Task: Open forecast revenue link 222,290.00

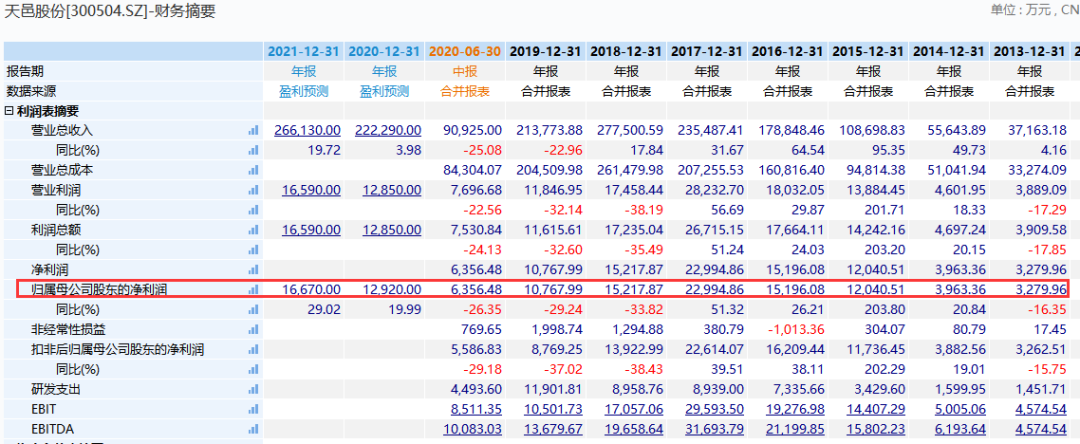Action: click(x=388, y=130)
